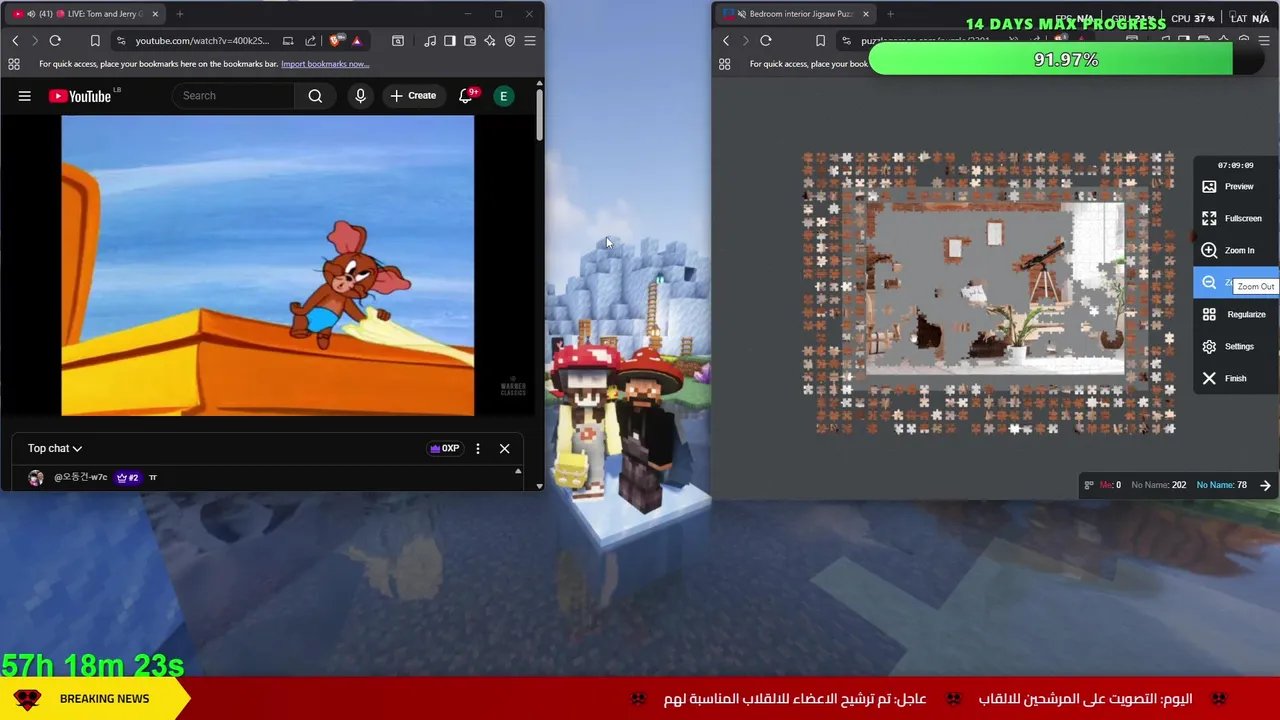Open the apps grid icon in puzzle window
The image size is (1280, 720).
(725, 64)
